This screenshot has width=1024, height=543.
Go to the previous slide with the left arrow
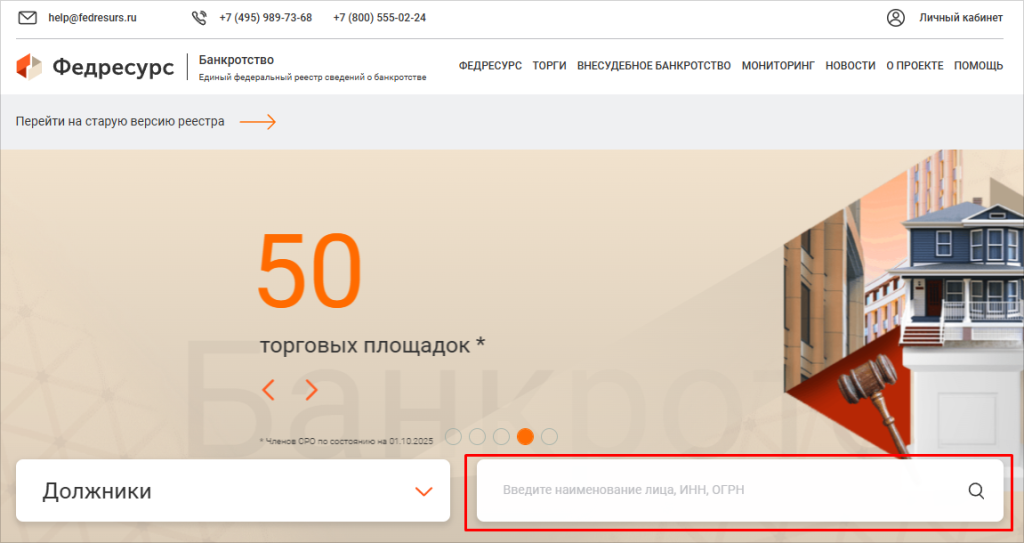268,390
